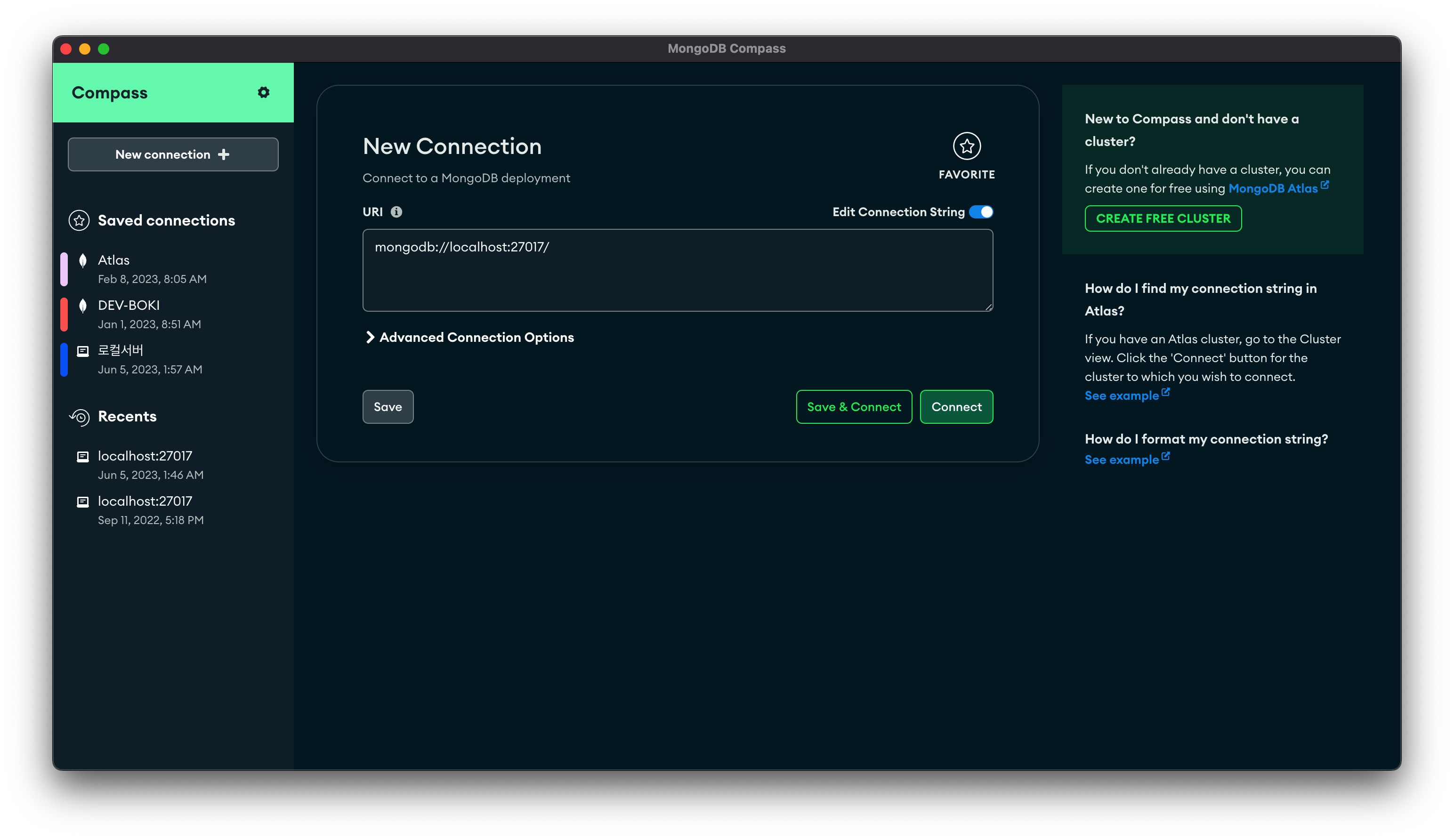Click the Favorite star icon
Viewport: 1454px width, 840px height.
(967, 146)
